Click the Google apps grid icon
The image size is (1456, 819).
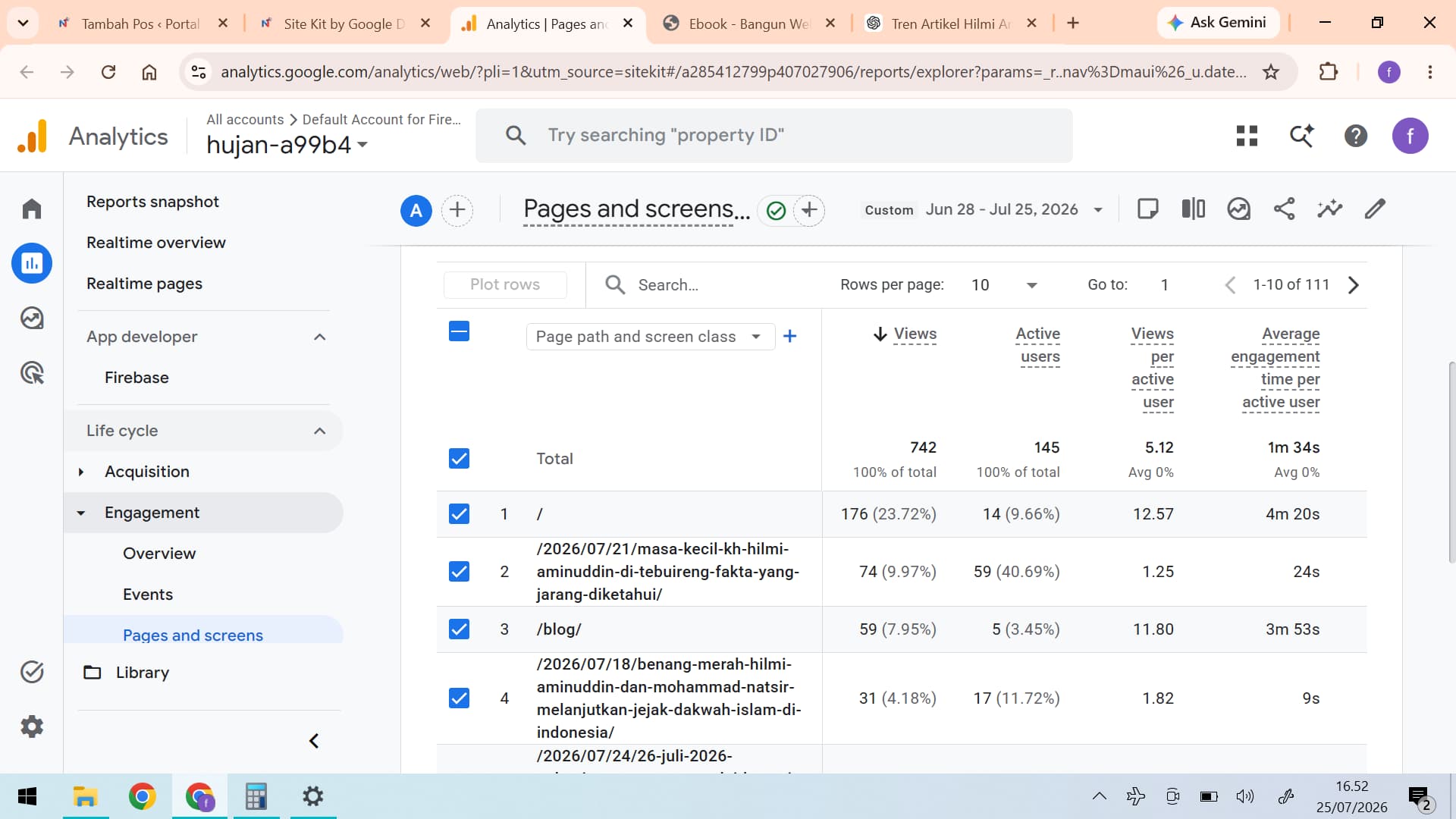[1247, 136]
